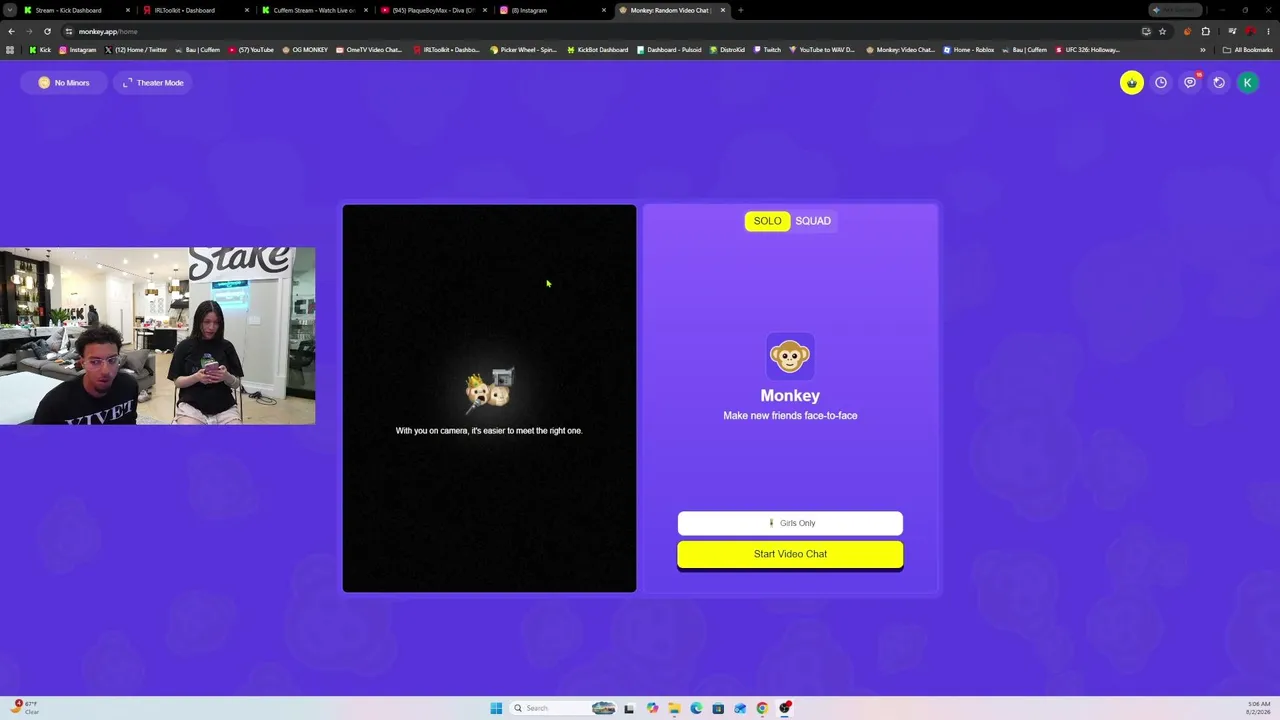The width and height of the screenshot is (1280, 720).
Task: Reload the monkey.app page
Action: (47, 31)
